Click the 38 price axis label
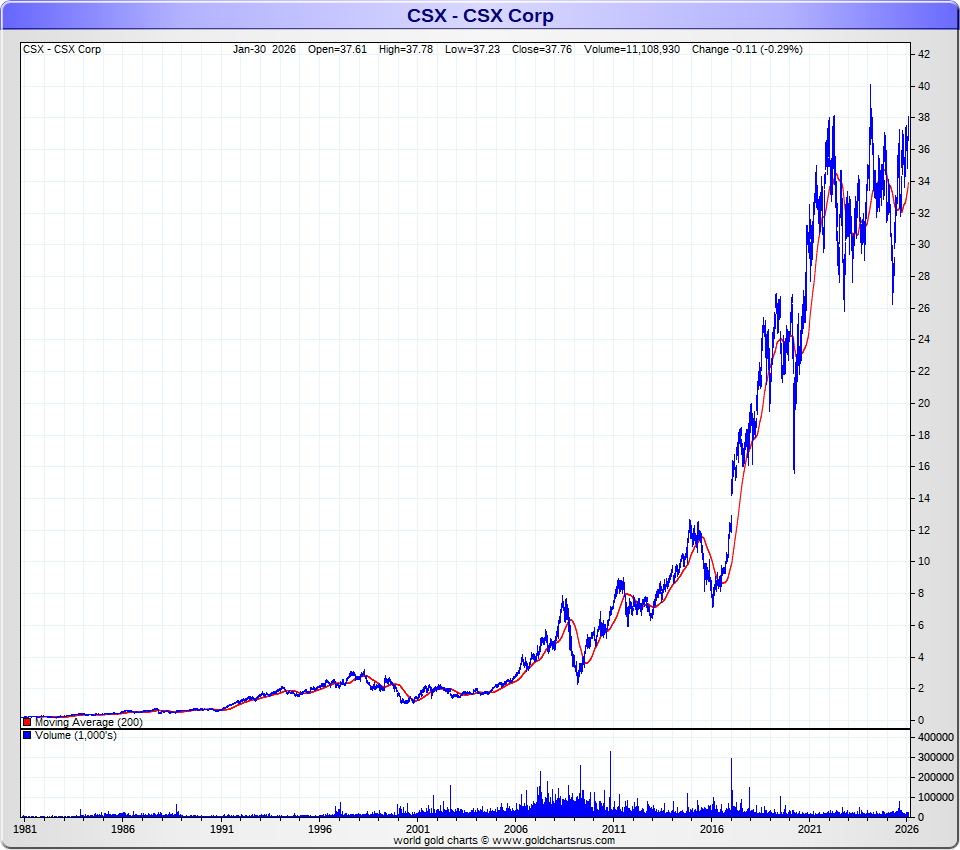Viewport: 960px width, 850px height. tap(924, 118)
